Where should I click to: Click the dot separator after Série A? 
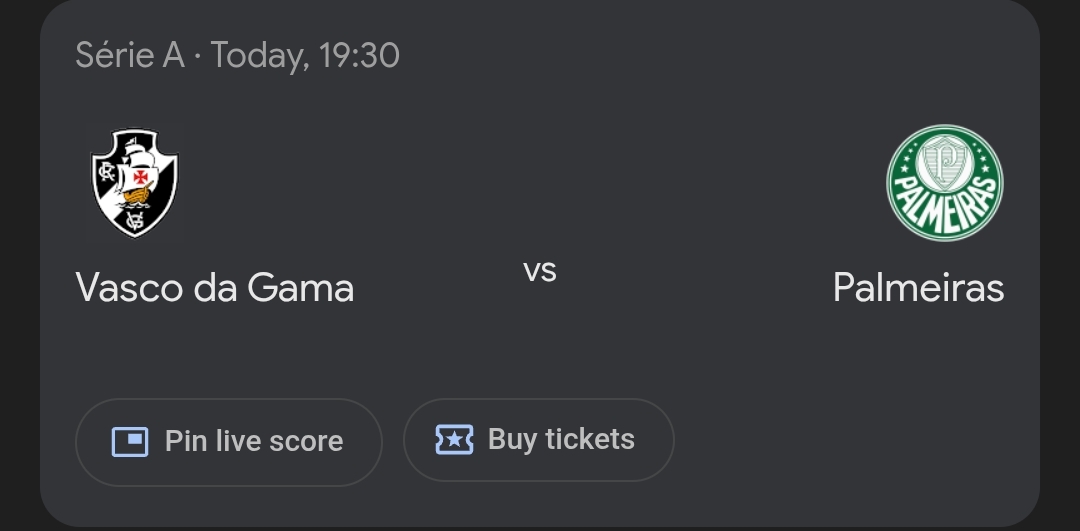[x=197, y=56]
